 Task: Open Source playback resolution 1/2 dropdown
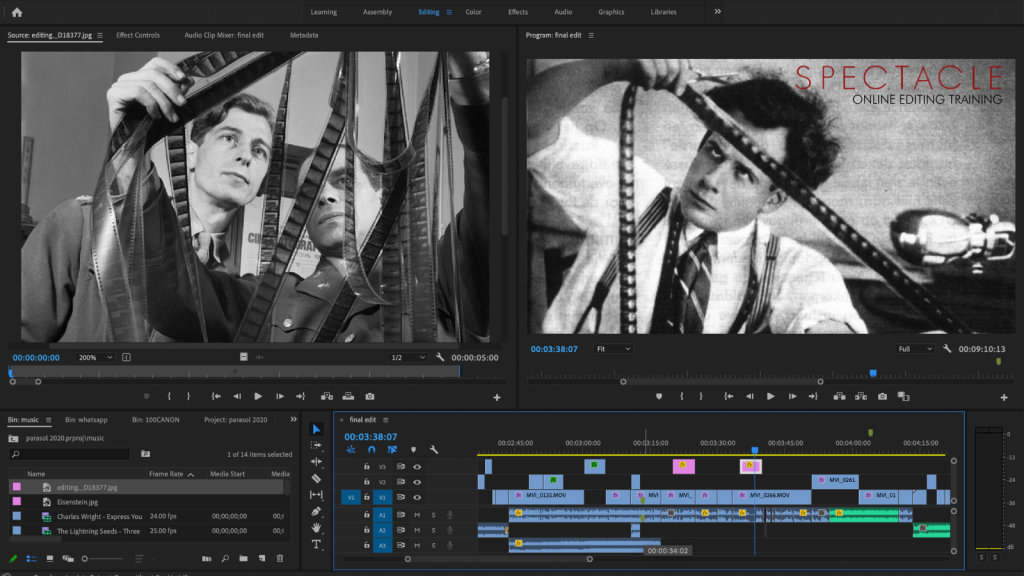408,357
